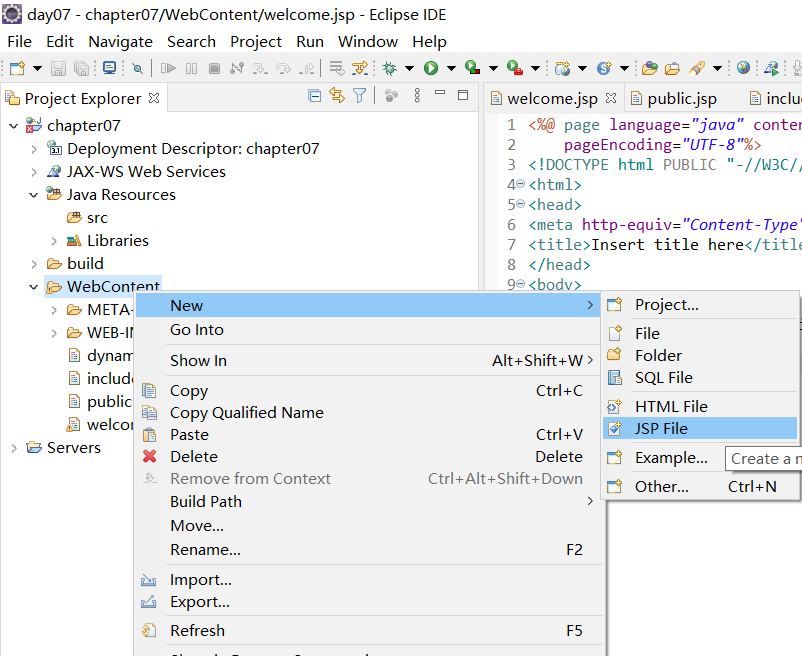Click the red Delete X icon
The image size is (802, 656).
point(149,456)
